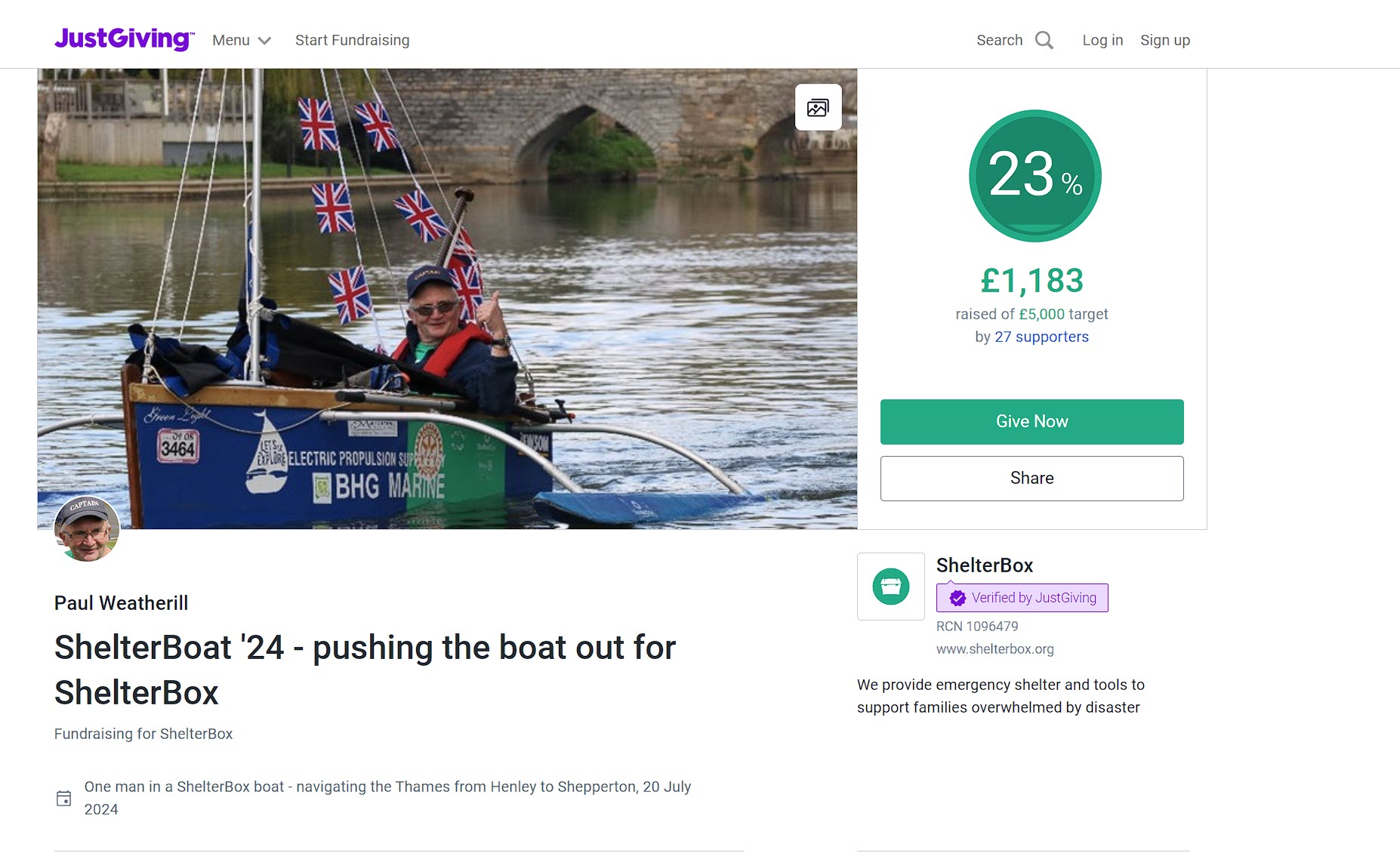Click Sign up link
The width and height of the screenshot is (1400, 856).
(x=1164, y=40)
